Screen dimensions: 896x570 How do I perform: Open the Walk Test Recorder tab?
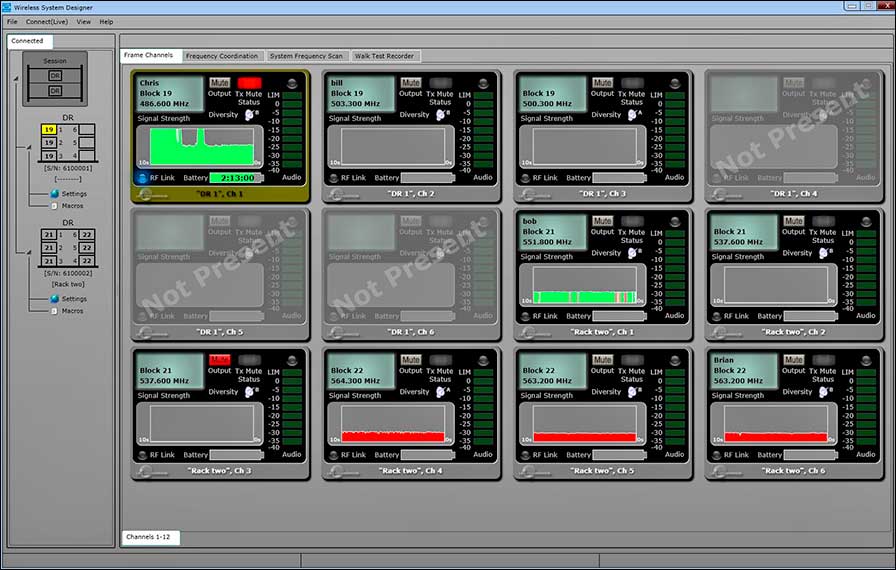(x=384, y=56)
